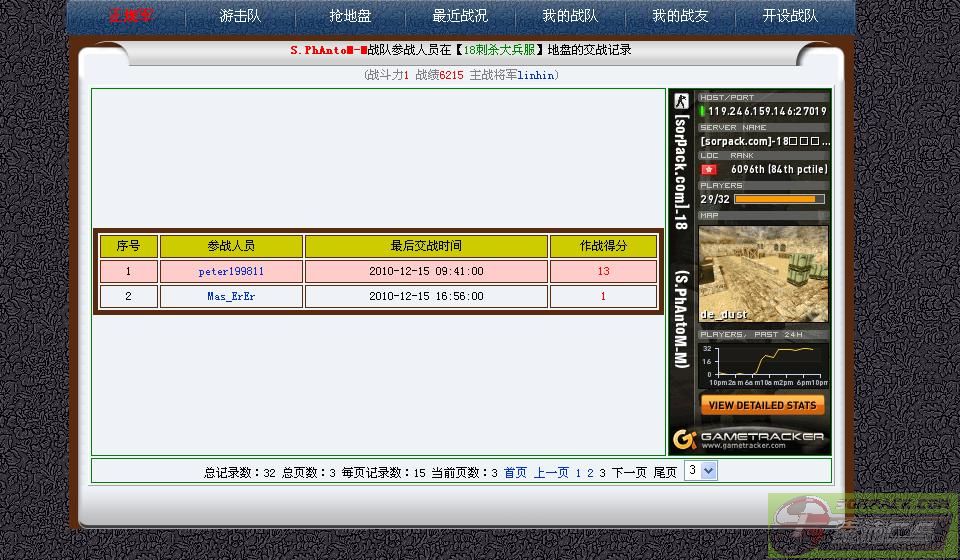This screenshot has width=960, height=560.
Task: Switch to the 抢地盘 tab
Action: pyautogui.click(x=350, y=16)
